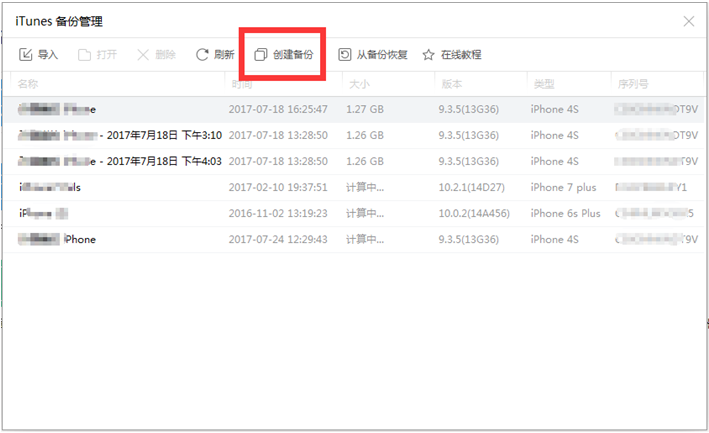709x433 pixels.
Task: Click the 10.2.1(14D27) version cell
Action: (x=472, y=187)
